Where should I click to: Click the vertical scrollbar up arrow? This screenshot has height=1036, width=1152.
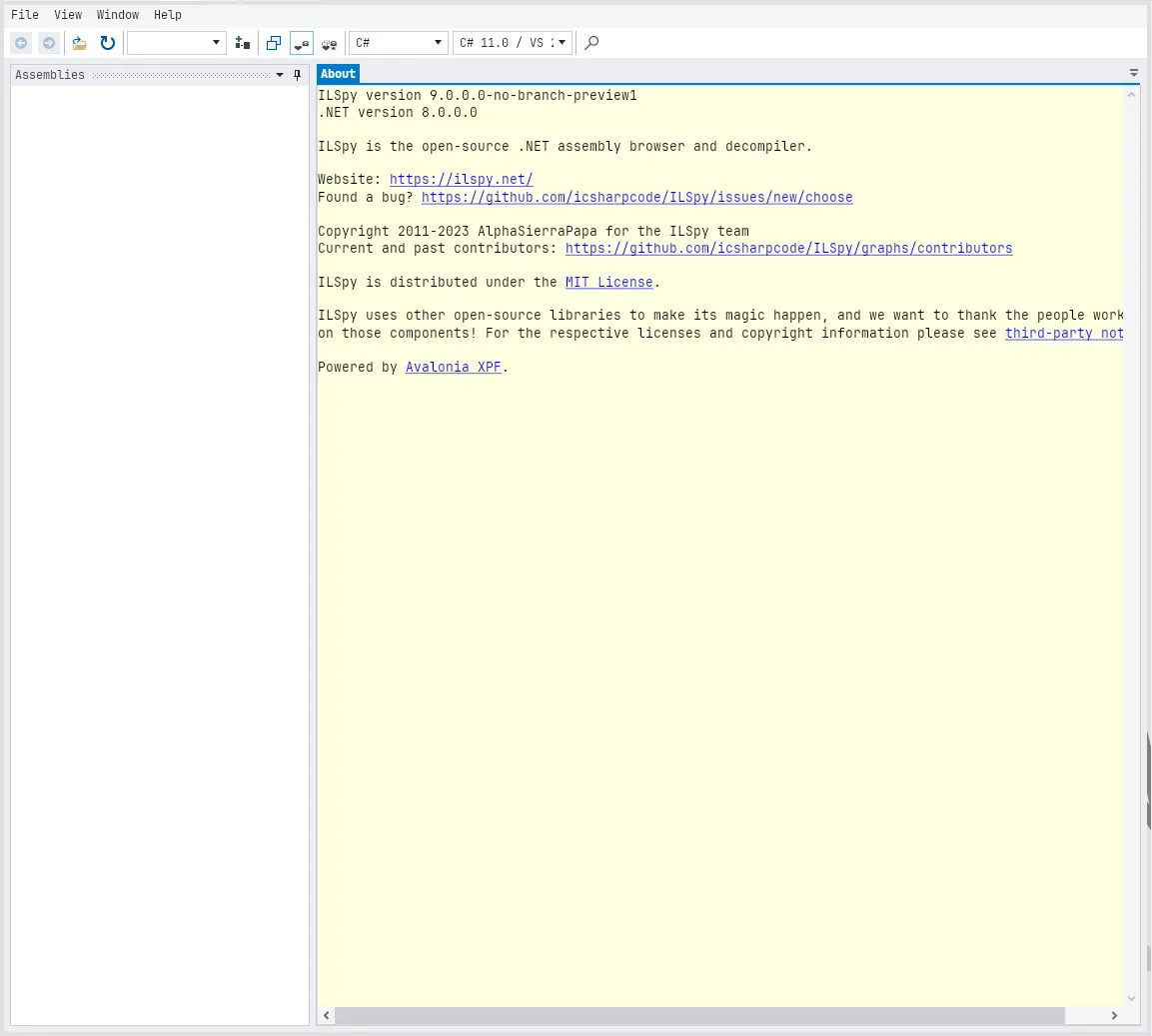tap(1131, 94)
